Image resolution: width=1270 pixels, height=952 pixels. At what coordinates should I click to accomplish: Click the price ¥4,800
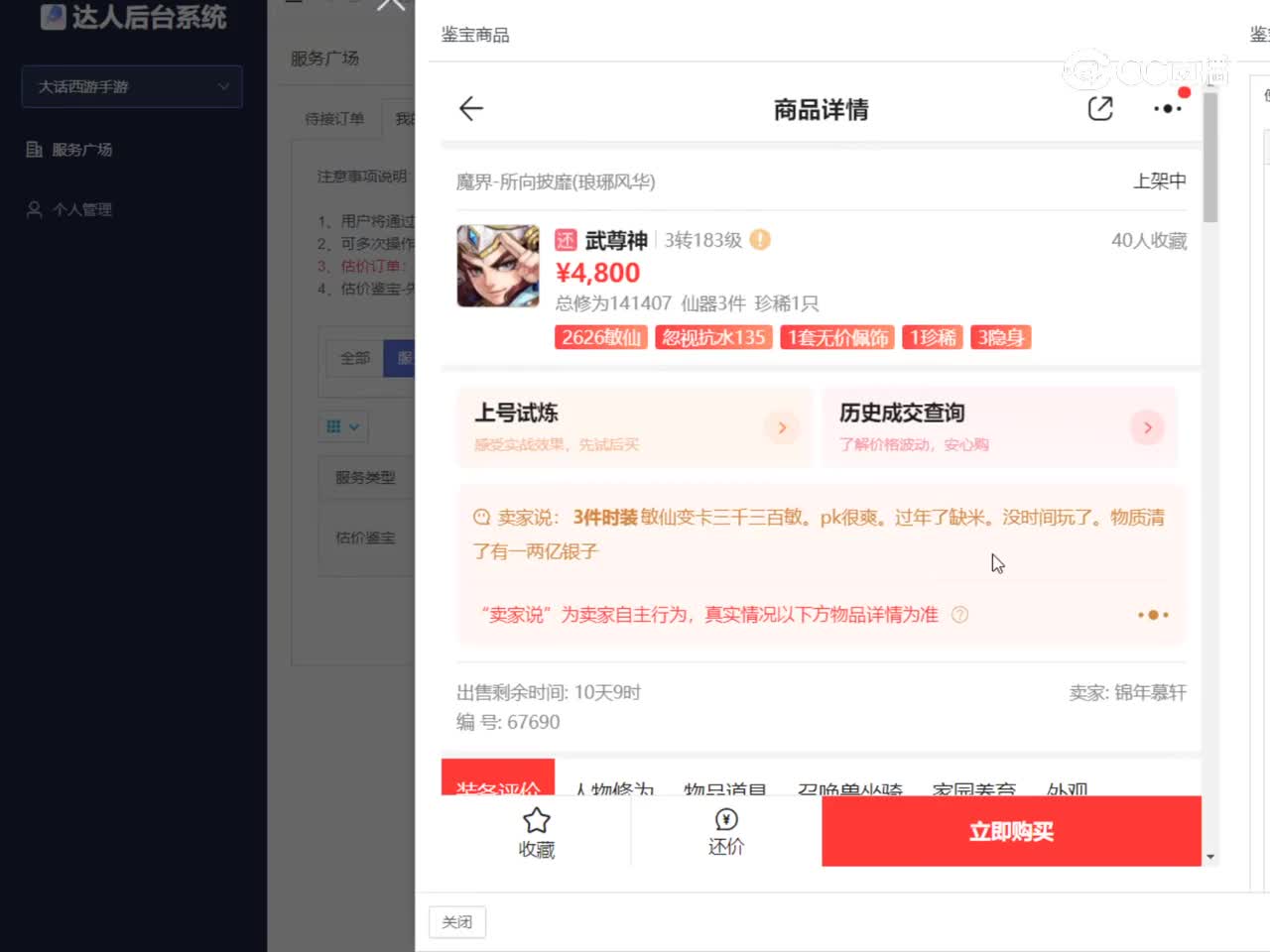(597, 273)
